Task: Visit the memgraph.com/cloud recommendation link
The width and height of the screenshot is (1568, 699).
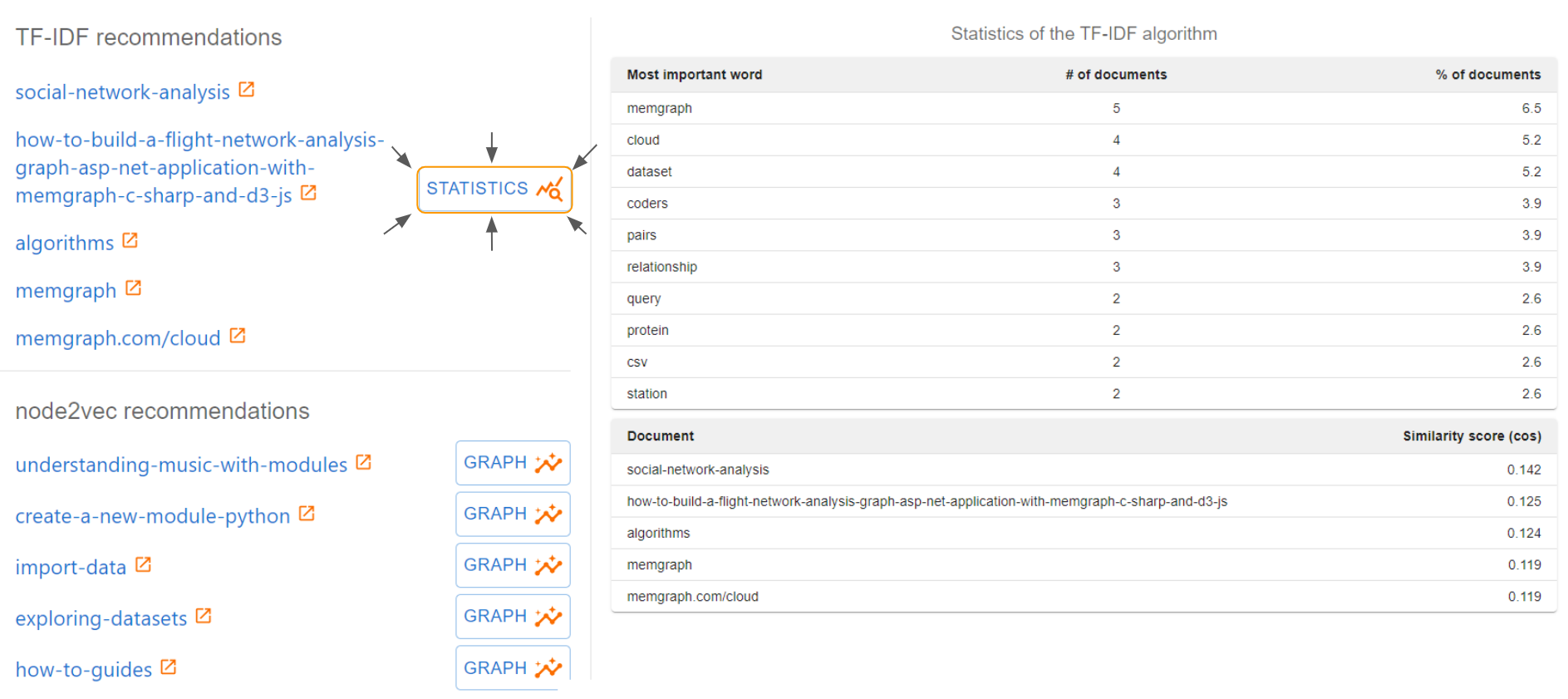Action: 118,338
